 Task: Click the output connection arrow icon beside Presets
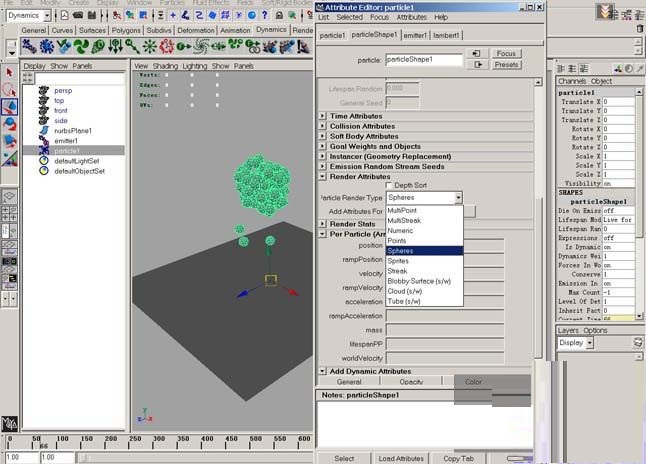coord(477,65)
